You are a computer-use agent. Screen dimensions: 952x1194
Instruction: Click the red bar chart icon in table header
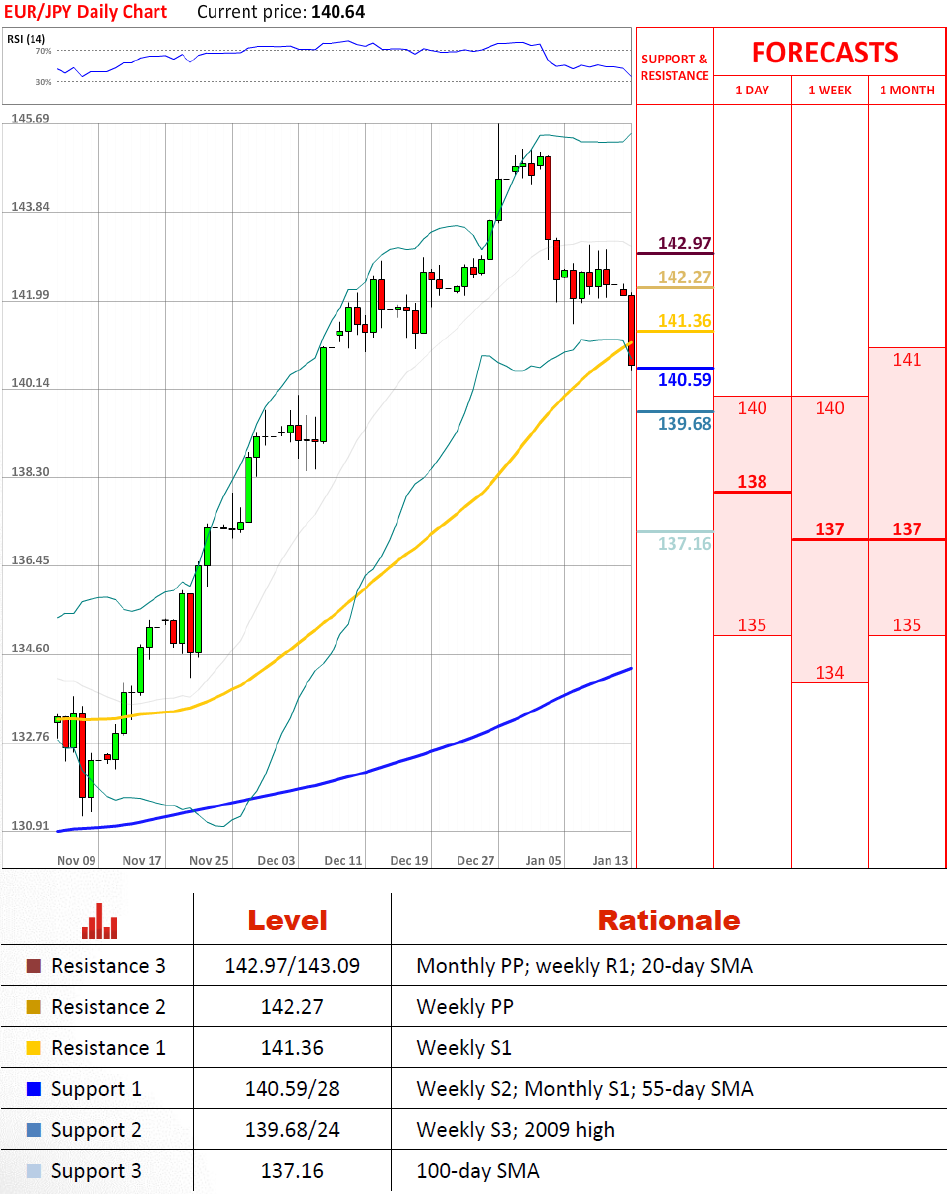(100, 921)
